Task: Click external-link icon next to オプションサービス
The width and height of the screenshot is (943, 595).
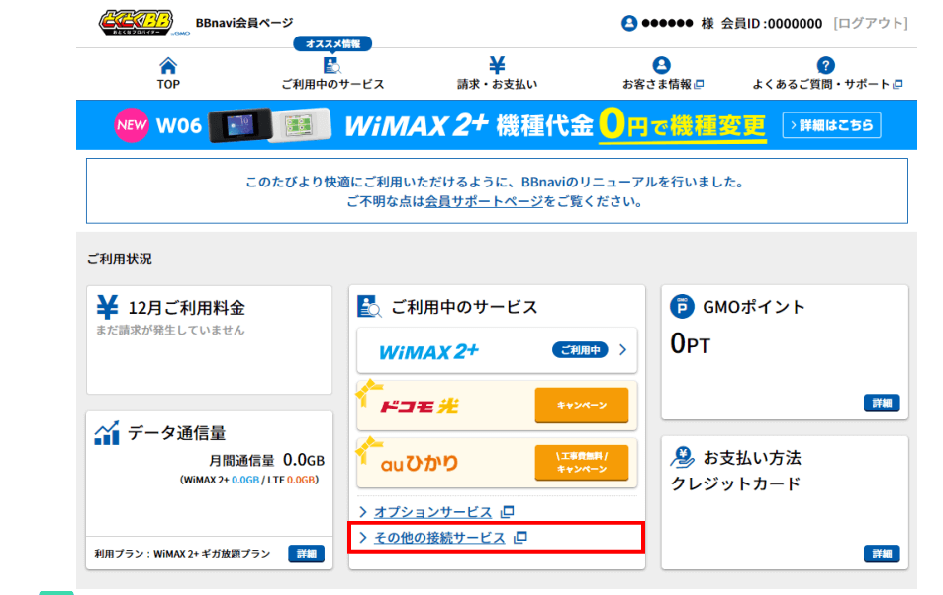Action: pyautogui.click(x=508, y=511)
